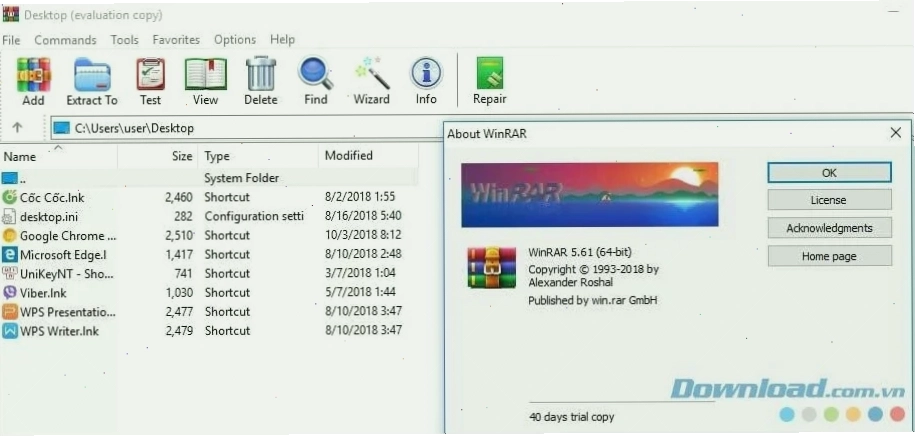Image resolution: width=915 pixels, height=437 pixels.
Task: Click the Repair toolbar icon
Action: coord(490,74)
